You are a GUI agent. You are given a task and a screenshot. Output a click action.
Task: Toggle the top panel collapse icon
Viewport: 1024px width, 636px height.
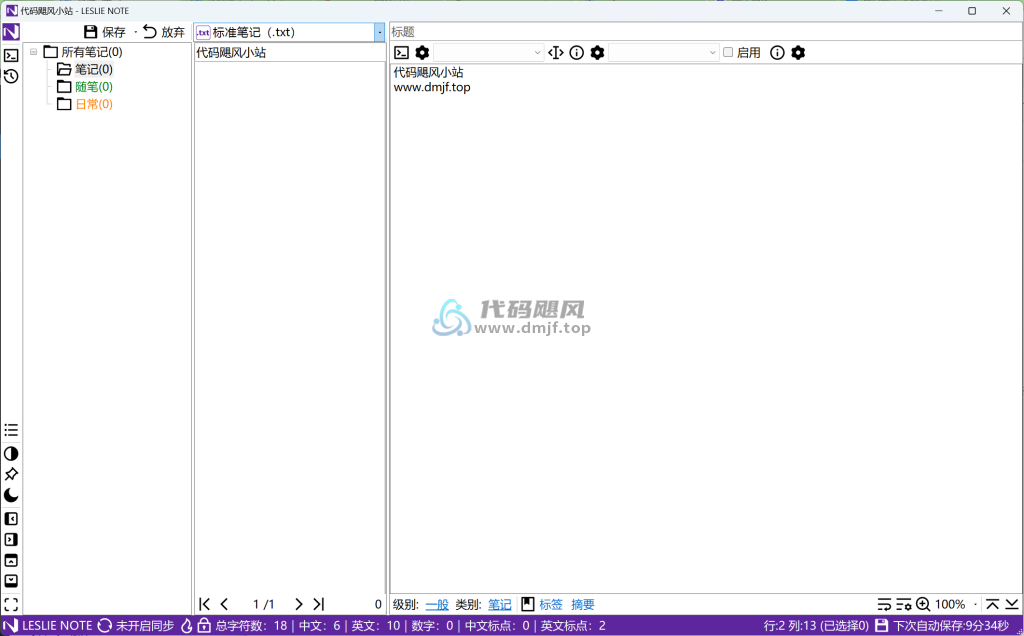click(11, 561)
